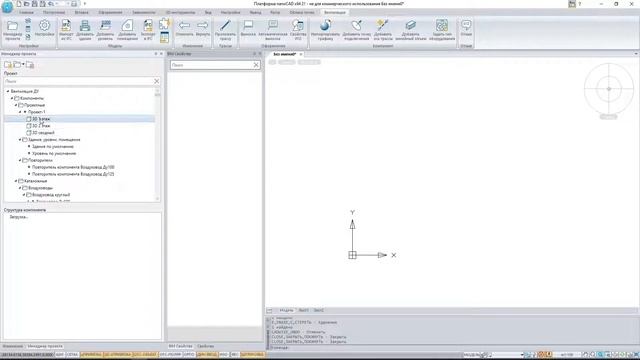Toggle ДИН-ВВОД in the status bar

tap(207, 355)
